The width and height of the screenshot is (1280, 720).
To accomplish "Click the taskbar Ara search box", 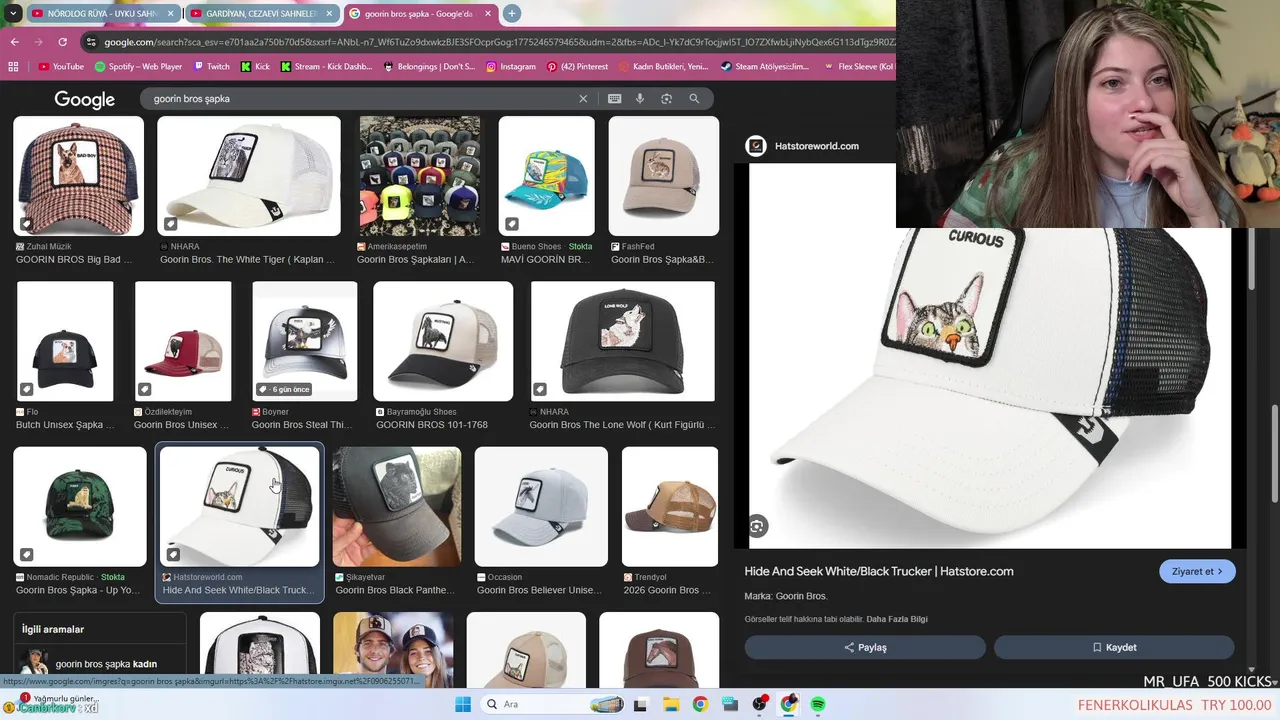I will (x=553, y=704).
